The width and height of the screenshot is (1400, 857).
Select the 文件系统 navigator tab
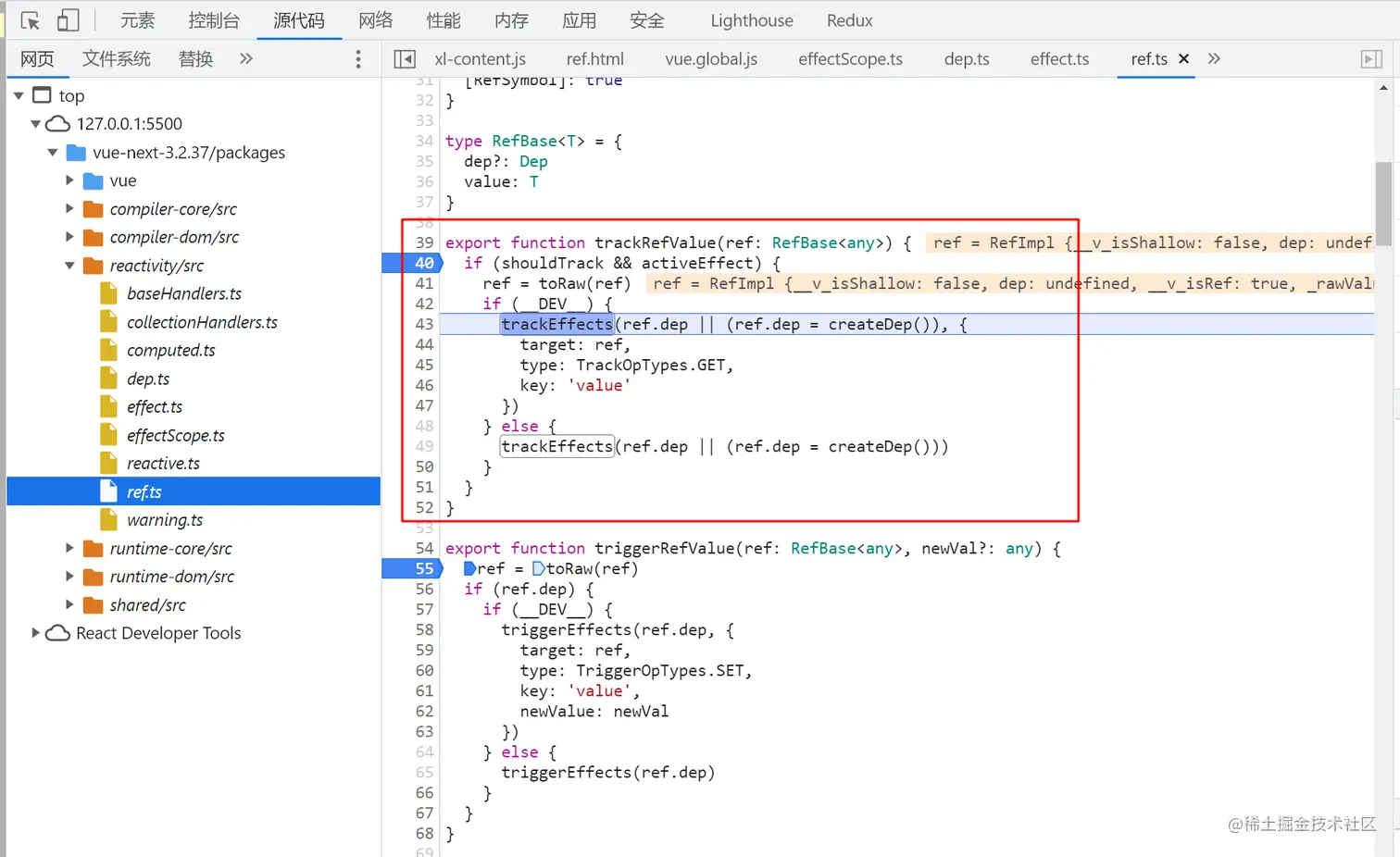click(x=117, y=59)
